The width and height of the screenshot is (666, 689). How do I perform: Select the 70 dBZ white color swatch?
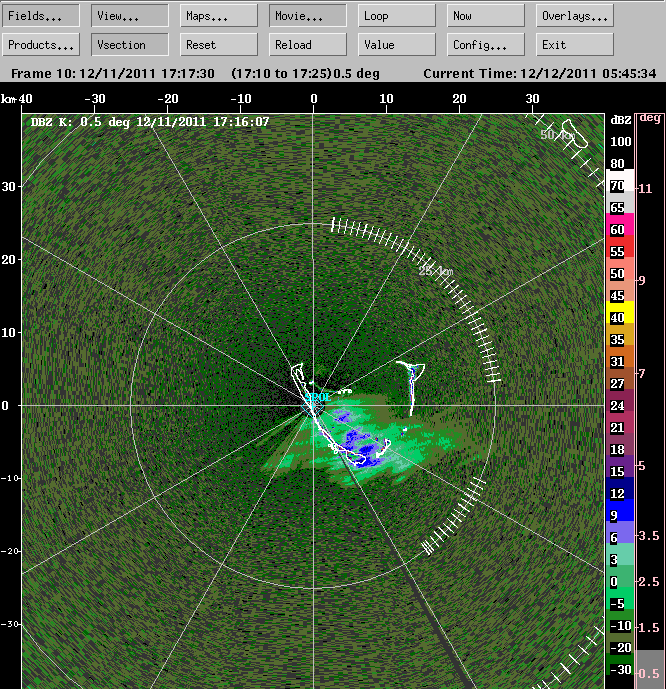(620, 181)
